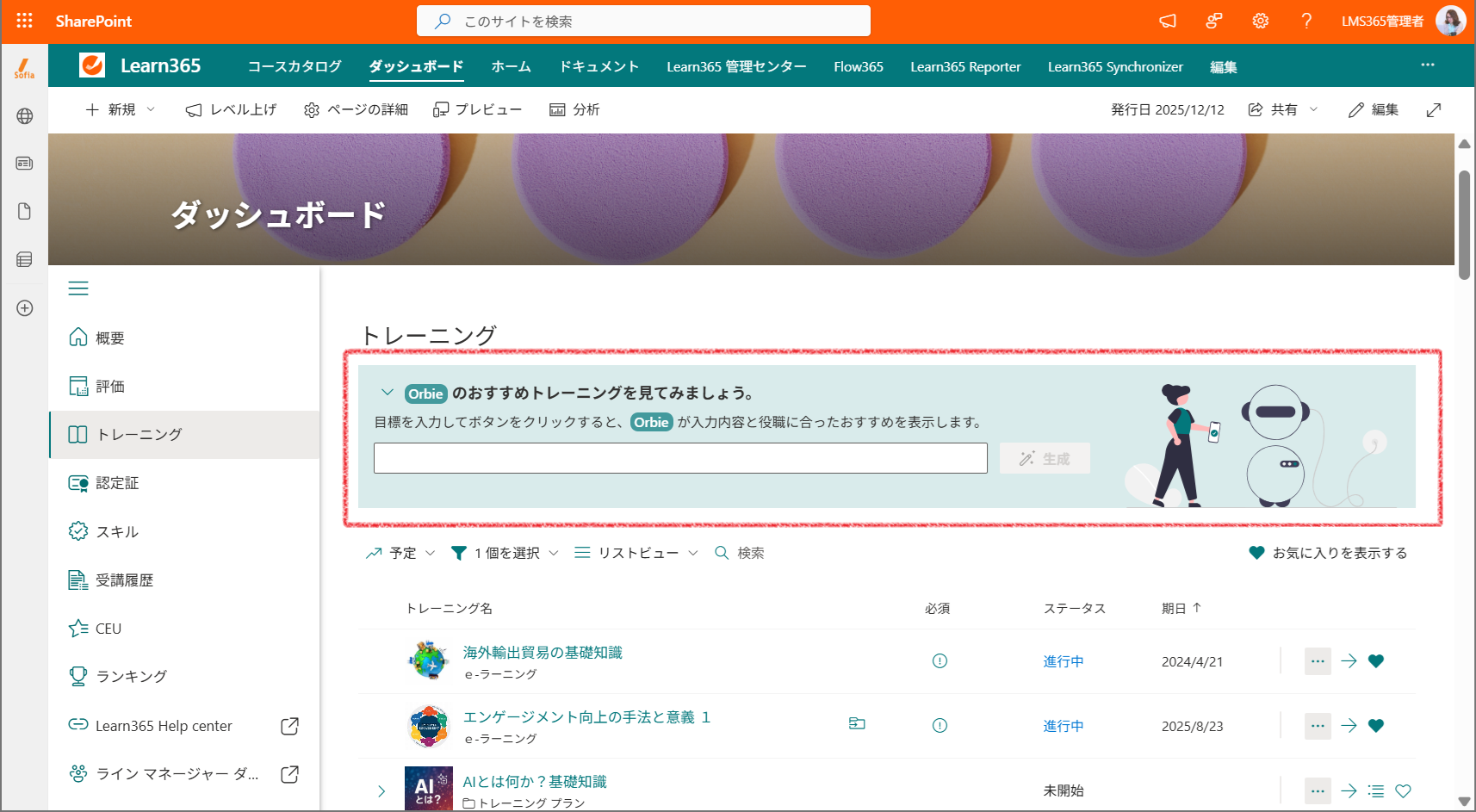Open list icon for AIとは何か row
The width and height of the screenshot is (1476, 812).
1376,790
